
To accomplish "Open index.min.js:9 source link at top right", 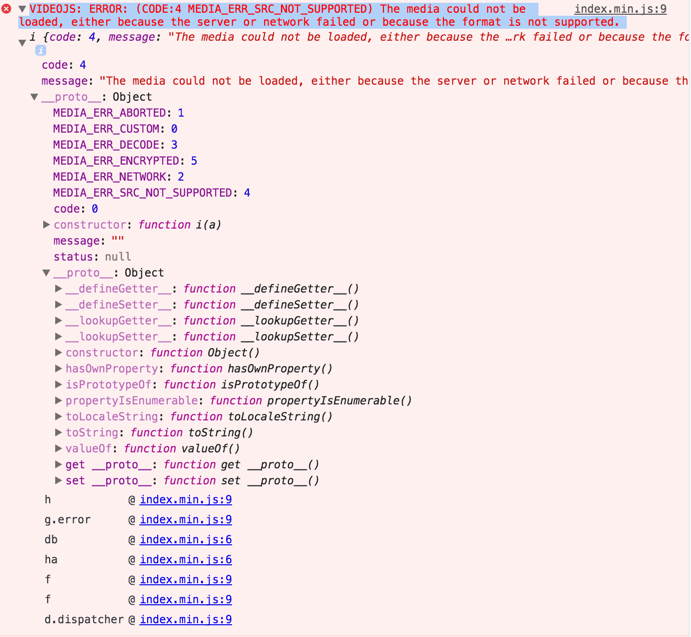I will [620, 9].
